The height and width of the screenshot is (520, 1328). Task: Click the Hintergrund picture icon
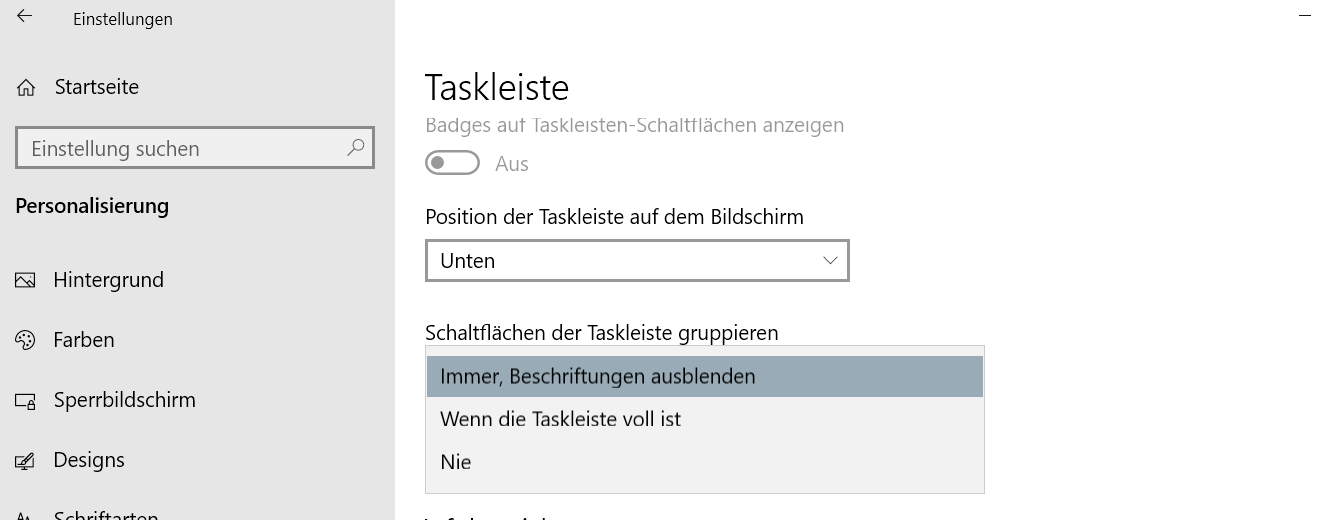[x=26, y=281]
